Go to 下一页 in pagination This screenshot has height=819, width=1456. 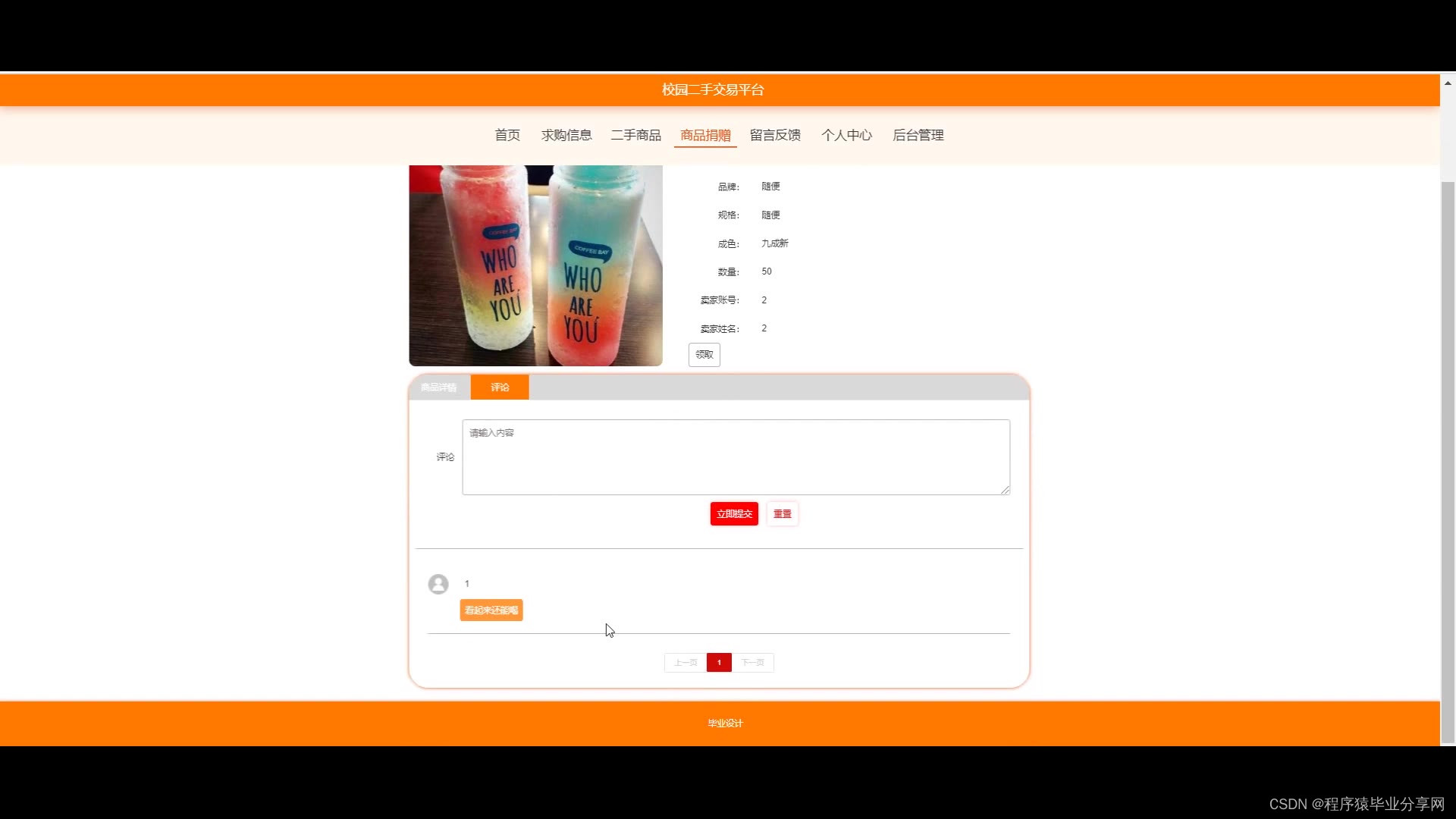(x=753, y=663)
